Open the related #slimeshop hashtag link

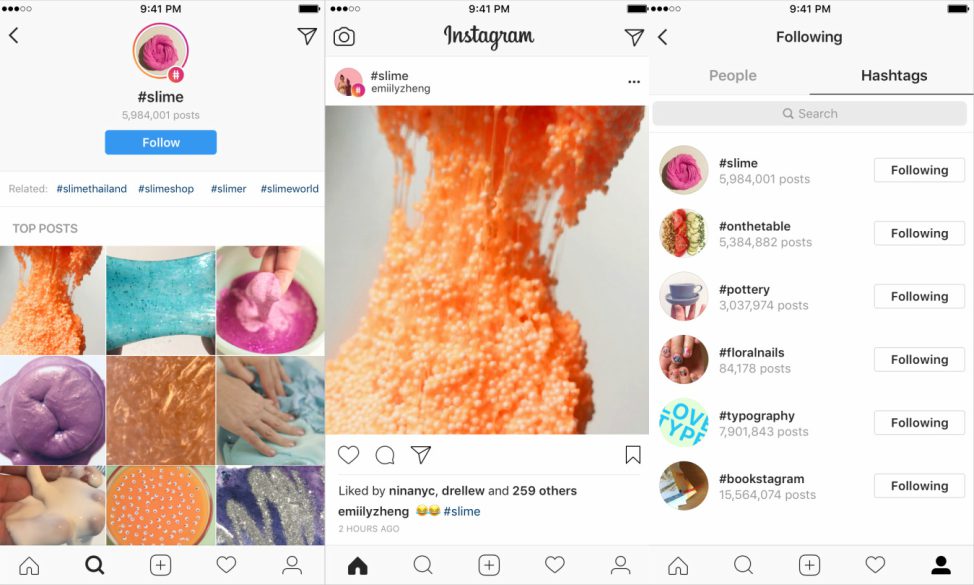(x=166, y=189)
